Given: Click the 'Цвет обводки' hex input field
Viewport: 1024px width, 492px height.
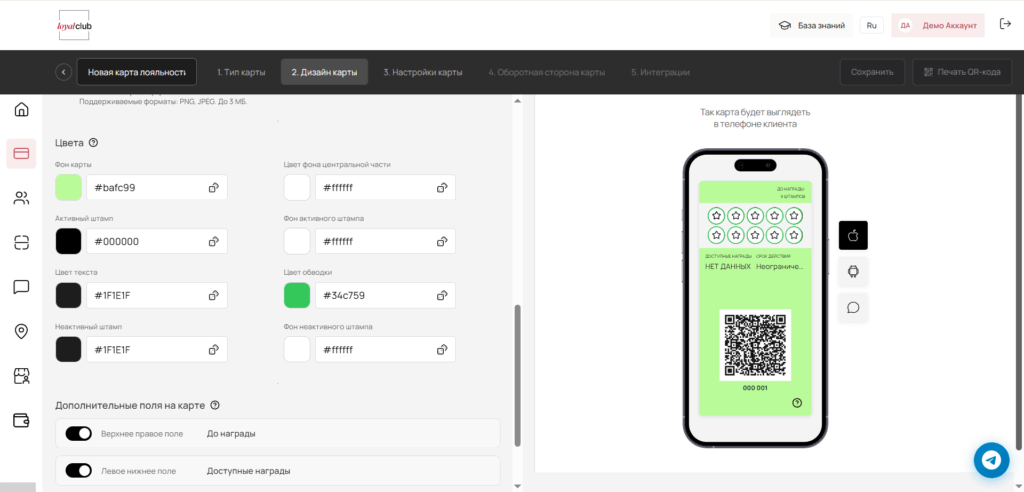Looking at the screenshot, I should point(374,295).
